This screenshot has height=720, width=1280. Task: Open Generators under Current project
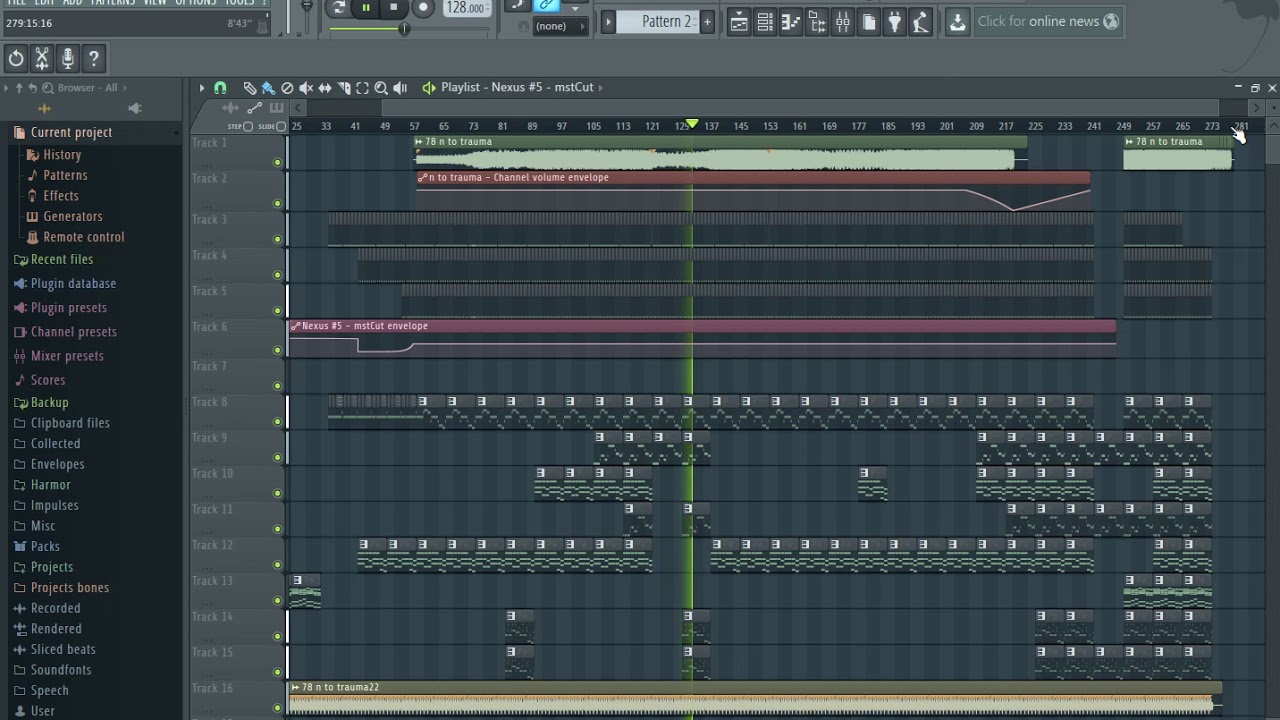coord(72,216)
